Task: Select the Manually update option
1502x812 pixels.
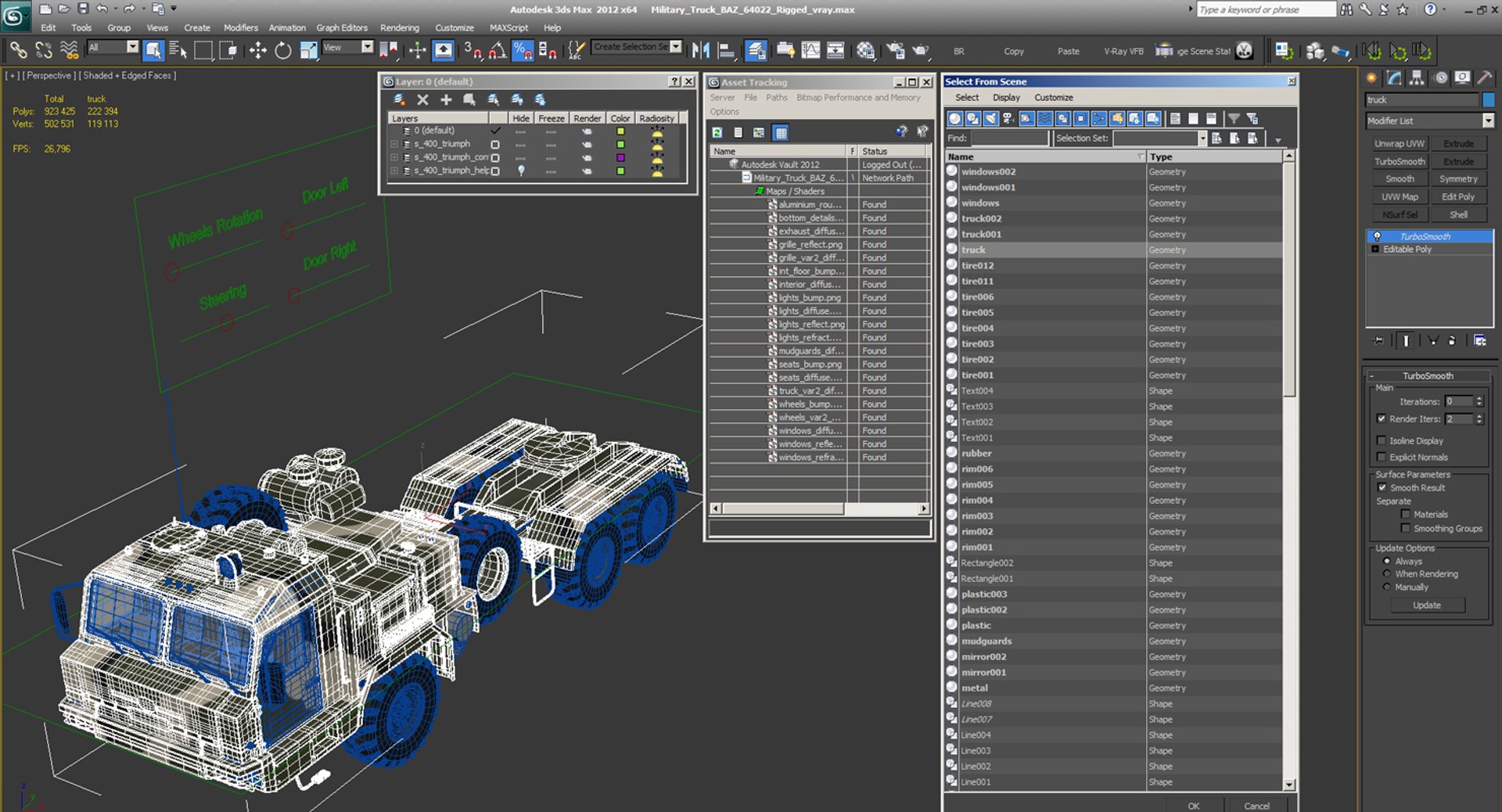Action: [1387, 587]
